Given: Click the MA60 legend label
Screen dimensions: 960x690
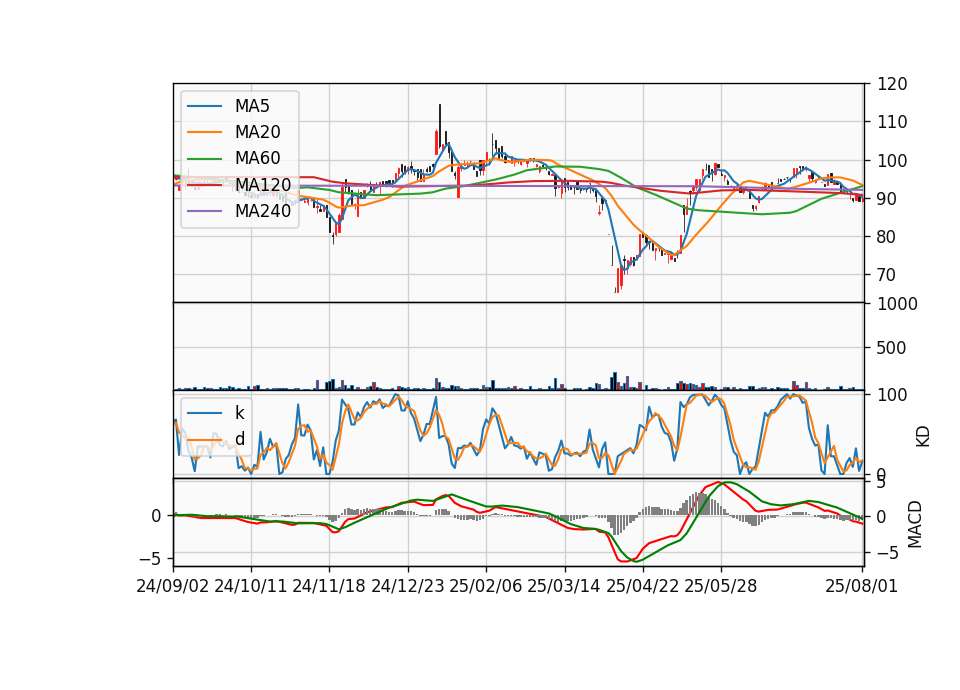Looking at the screenshot, I should [x=257, y=158].
